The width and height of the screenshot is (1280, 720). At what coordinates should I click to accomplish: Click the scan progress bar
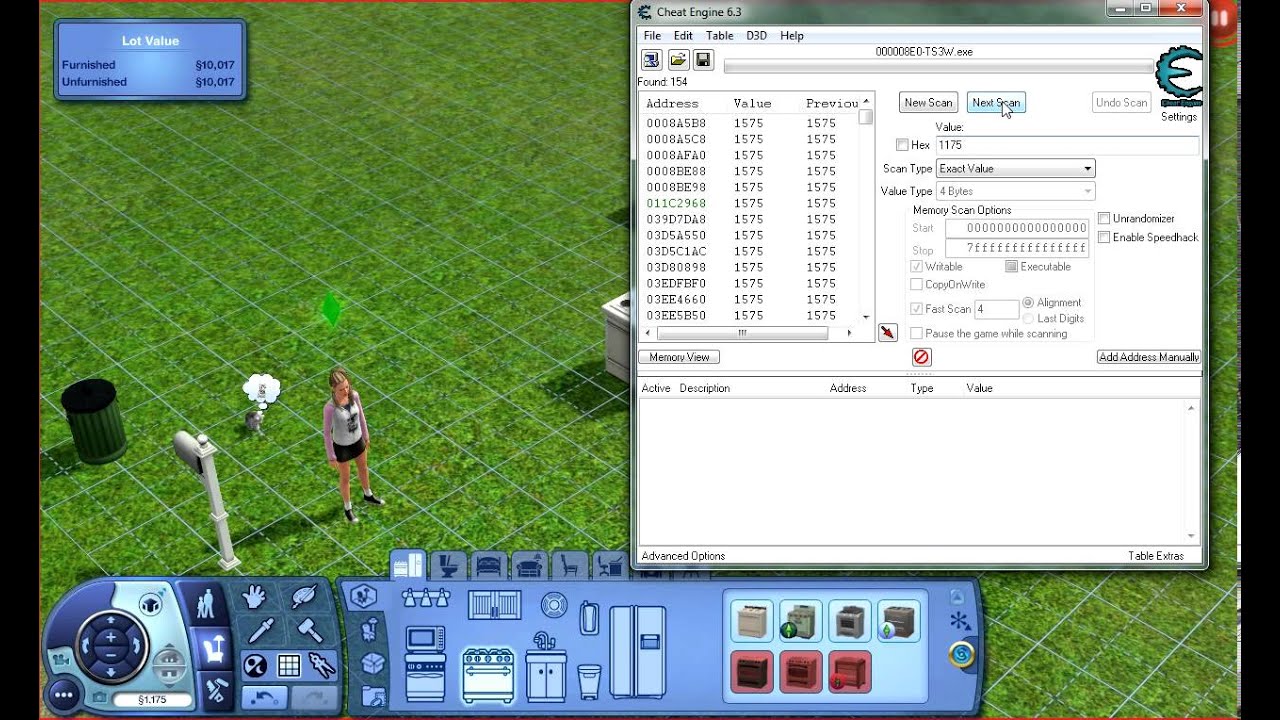pyautogui.click(x=938, y=67)
